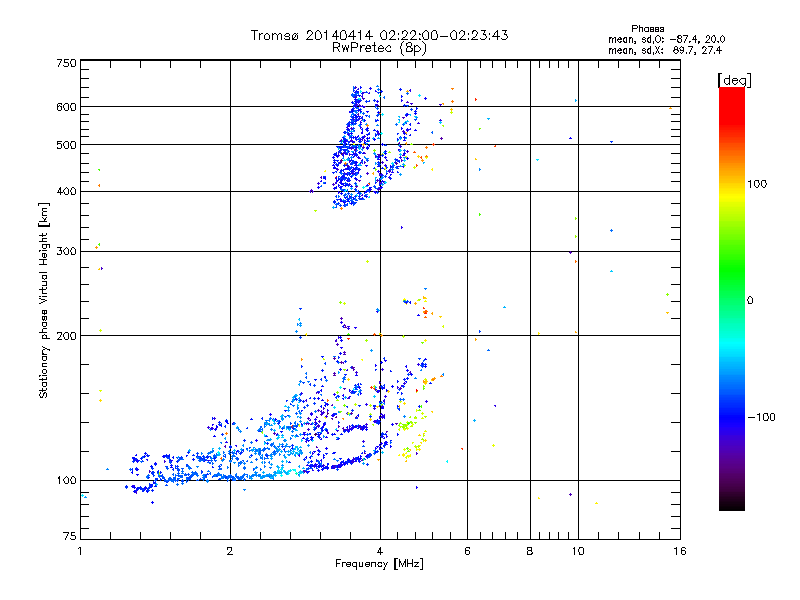The width and height of the screenshot is (800, 600).
Task: Click the '-100' colorbar tick label
Action: [762, 417]
